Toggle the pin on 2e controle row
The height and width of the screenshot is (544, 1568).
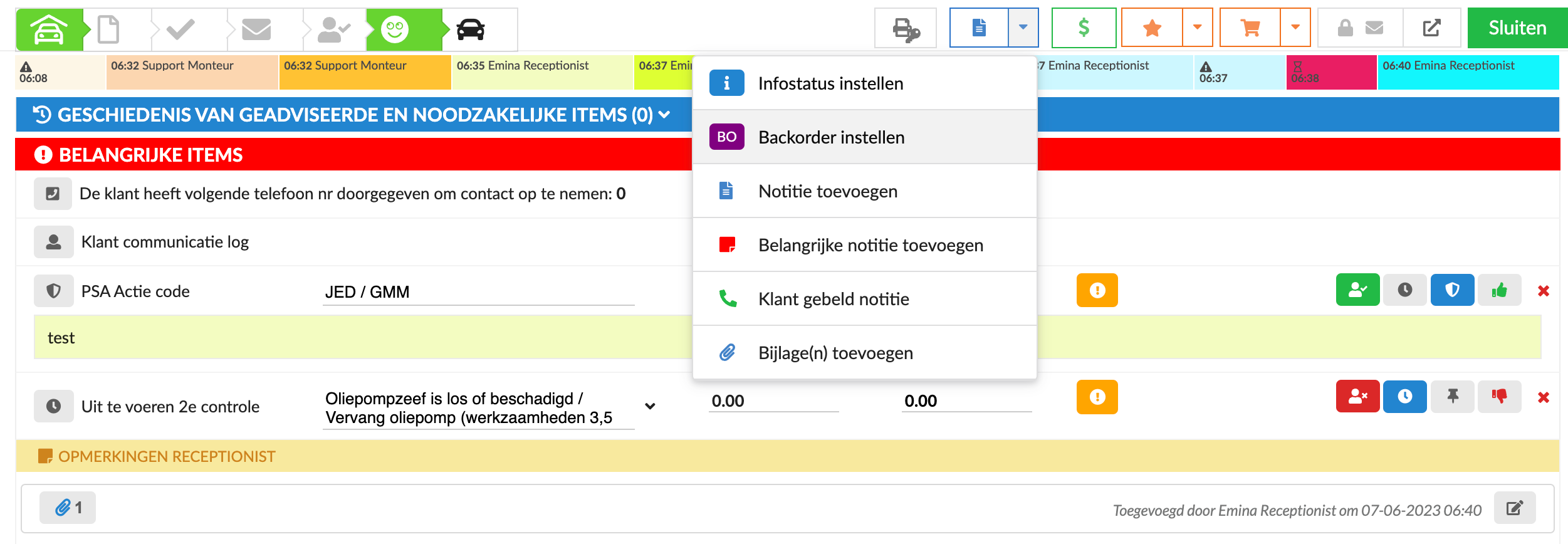[1452, 397]
